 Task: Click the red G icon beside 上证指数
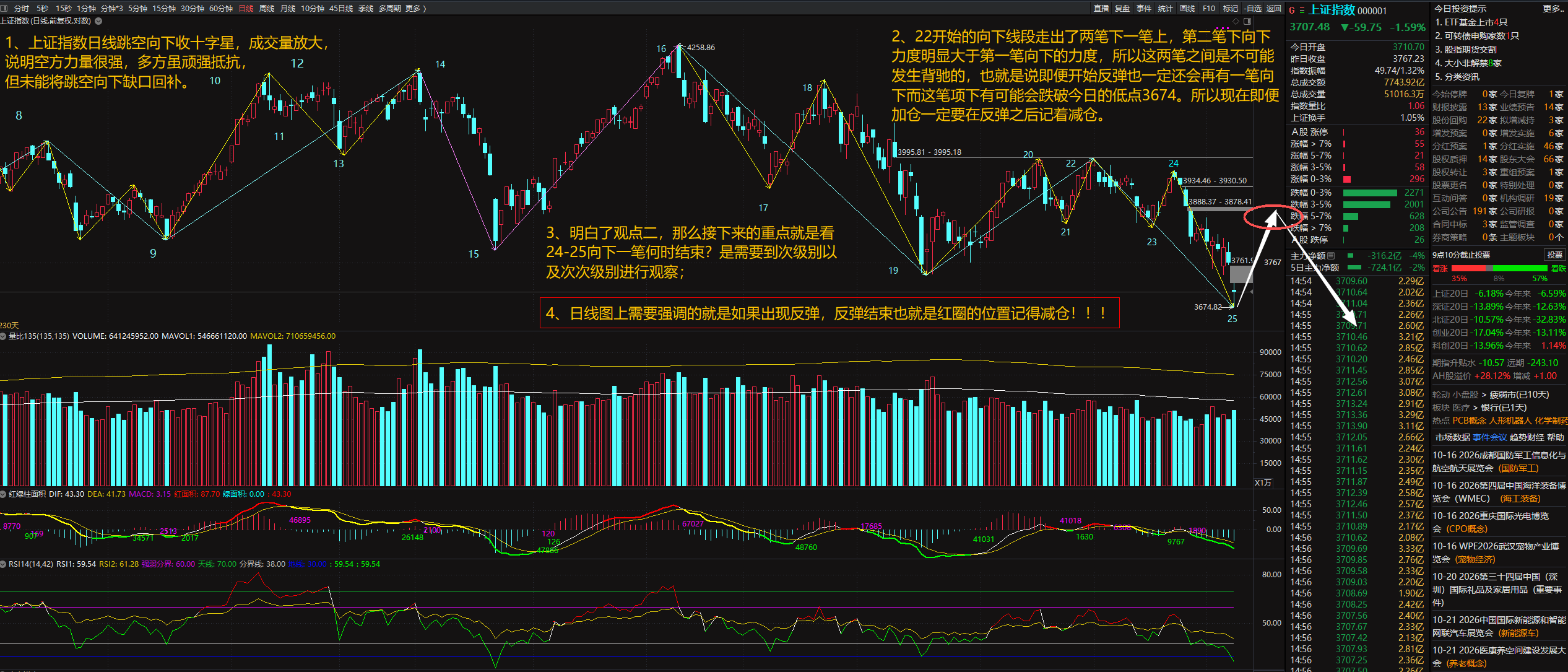(1292, 11)
